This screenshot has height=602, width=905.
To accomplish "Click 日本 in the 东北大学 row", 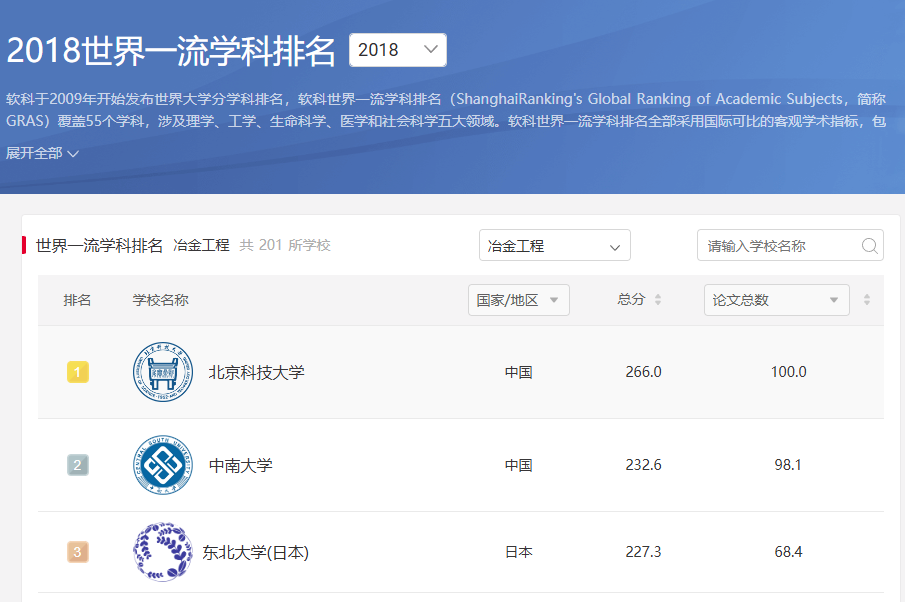I will pos(518,552).
